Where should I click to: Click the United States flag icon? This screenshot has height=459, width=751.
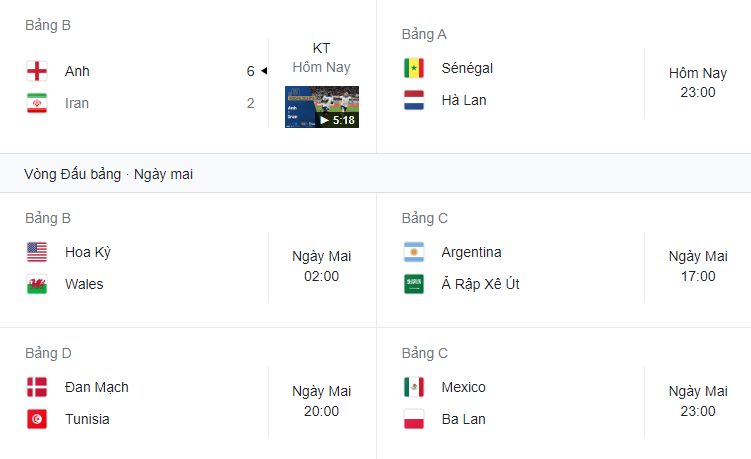click(x=37, y=252)
